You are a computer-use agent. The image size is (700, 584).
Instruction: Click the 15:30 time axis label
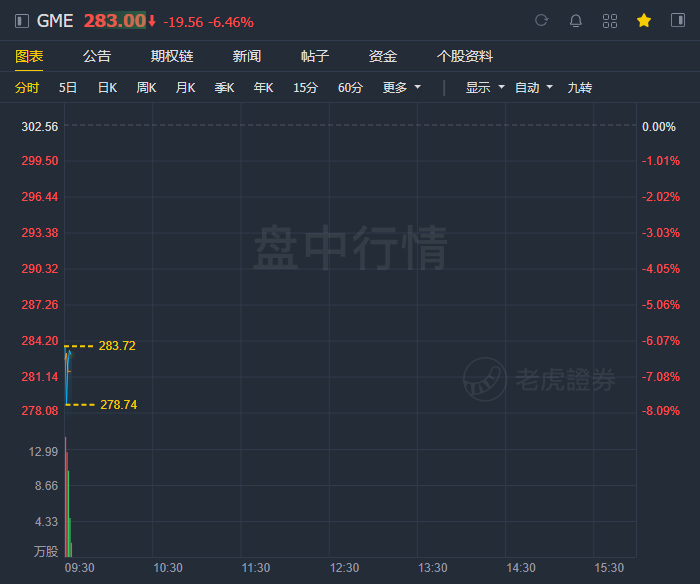[609, 568]
